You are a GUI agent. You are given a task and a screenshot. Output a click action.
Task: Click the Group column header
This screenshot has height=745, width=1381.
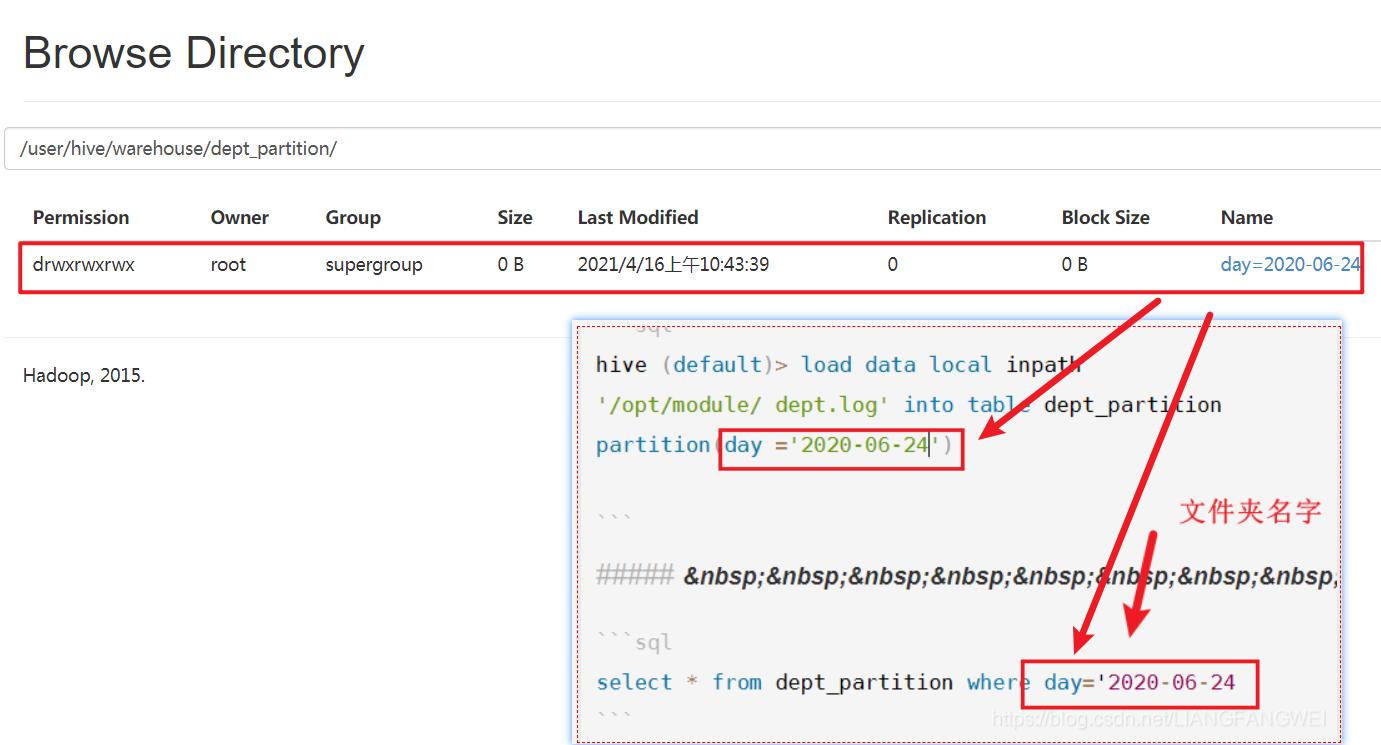(x=353, y=218)
